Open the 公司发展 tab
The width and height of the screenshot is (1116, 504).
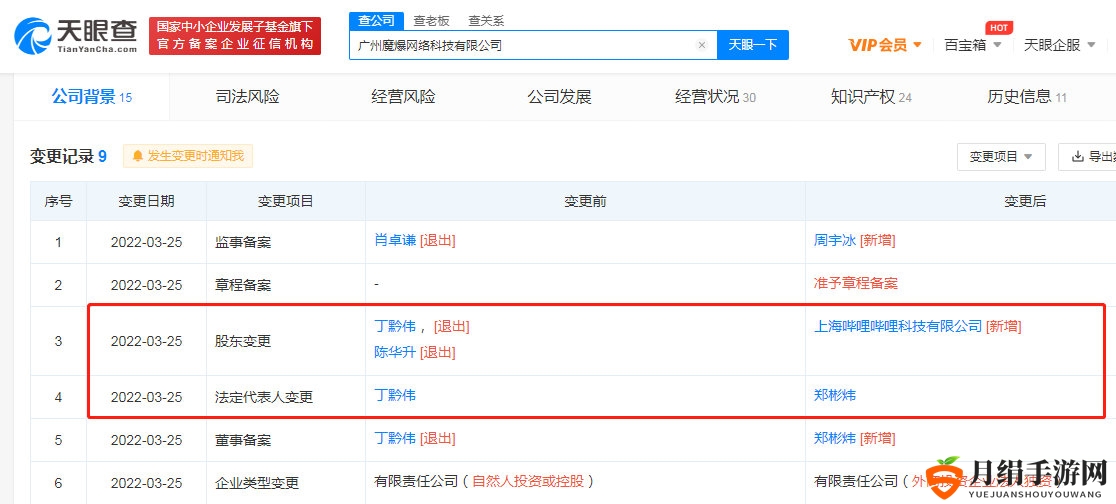click(559, 97)
